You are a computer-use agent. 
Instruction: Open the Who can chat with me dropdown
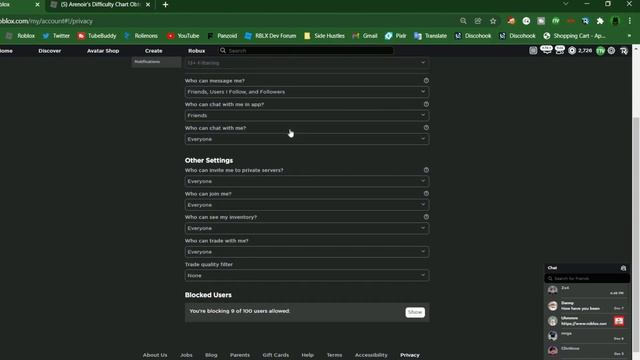point(307,139)
